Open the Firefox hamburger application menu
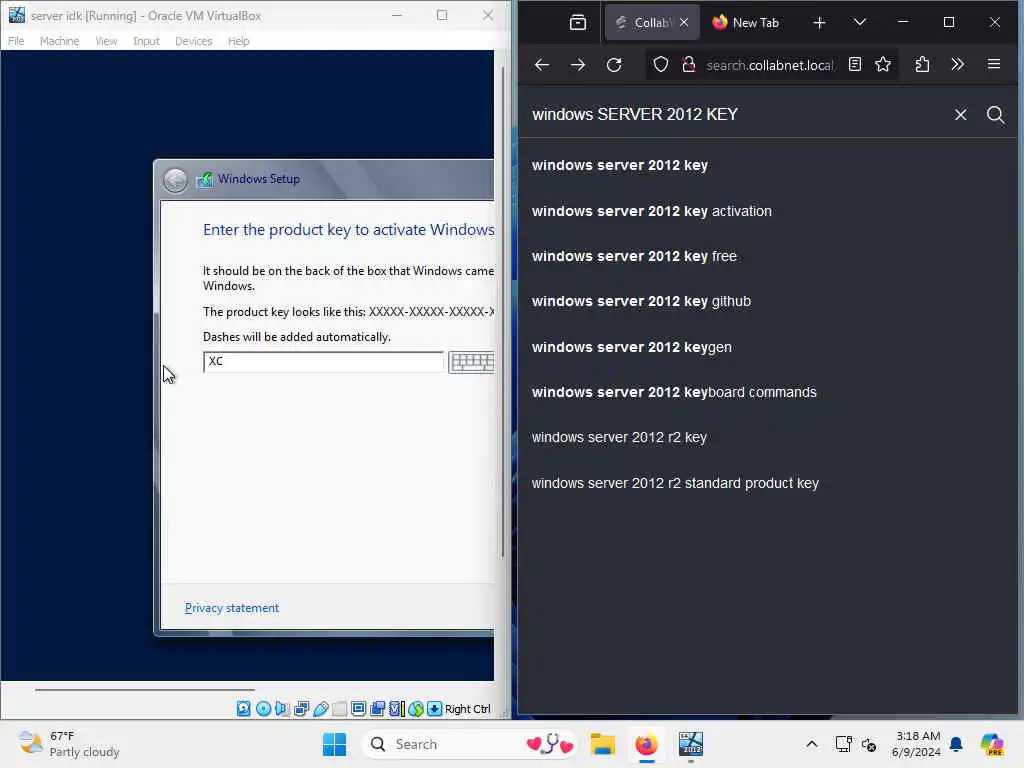 click(x=994, y=64)
